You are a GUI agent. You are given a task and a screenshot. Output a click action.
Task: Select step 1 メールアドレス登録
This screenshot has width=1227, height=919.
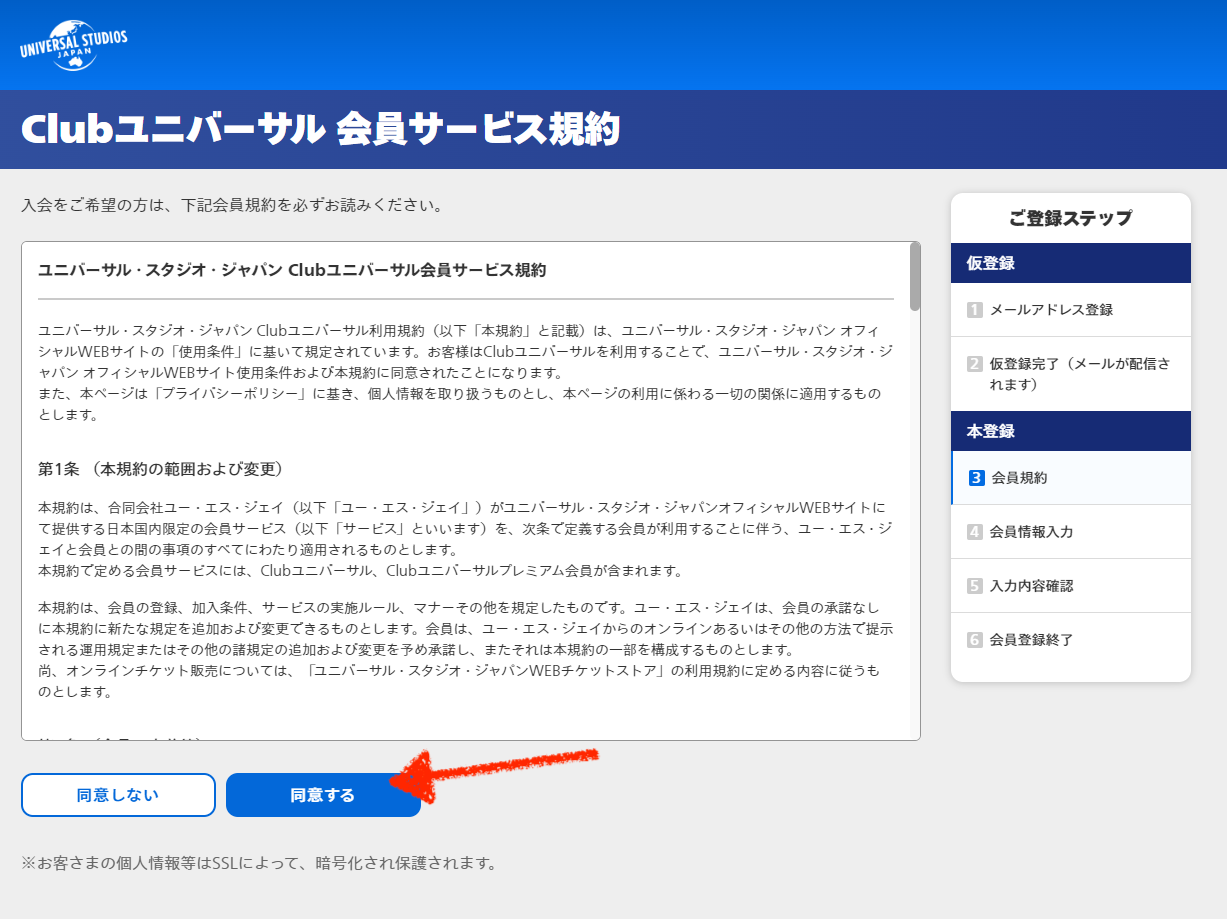pyautogui.click(x=1071, y=310)
